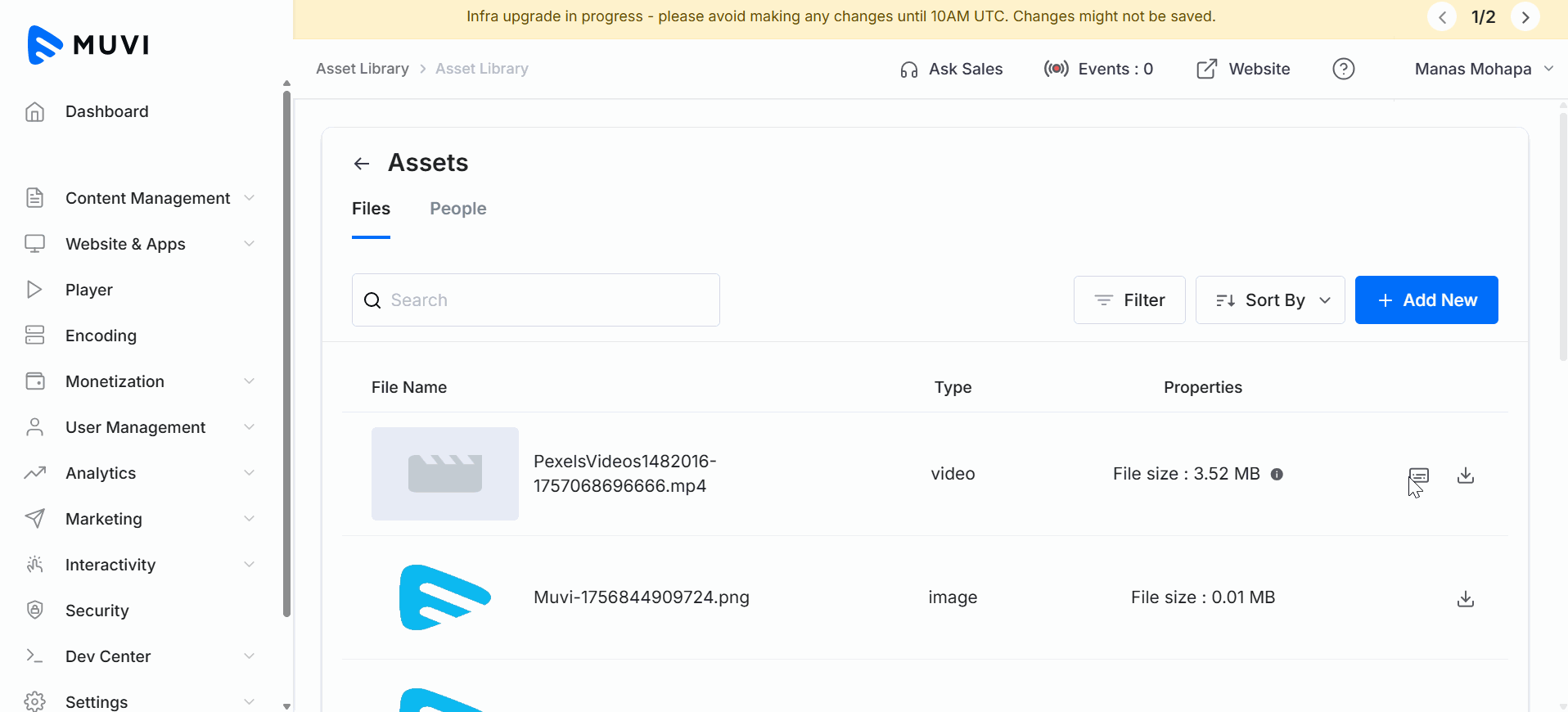Expand Interactivity chevron

250,565
